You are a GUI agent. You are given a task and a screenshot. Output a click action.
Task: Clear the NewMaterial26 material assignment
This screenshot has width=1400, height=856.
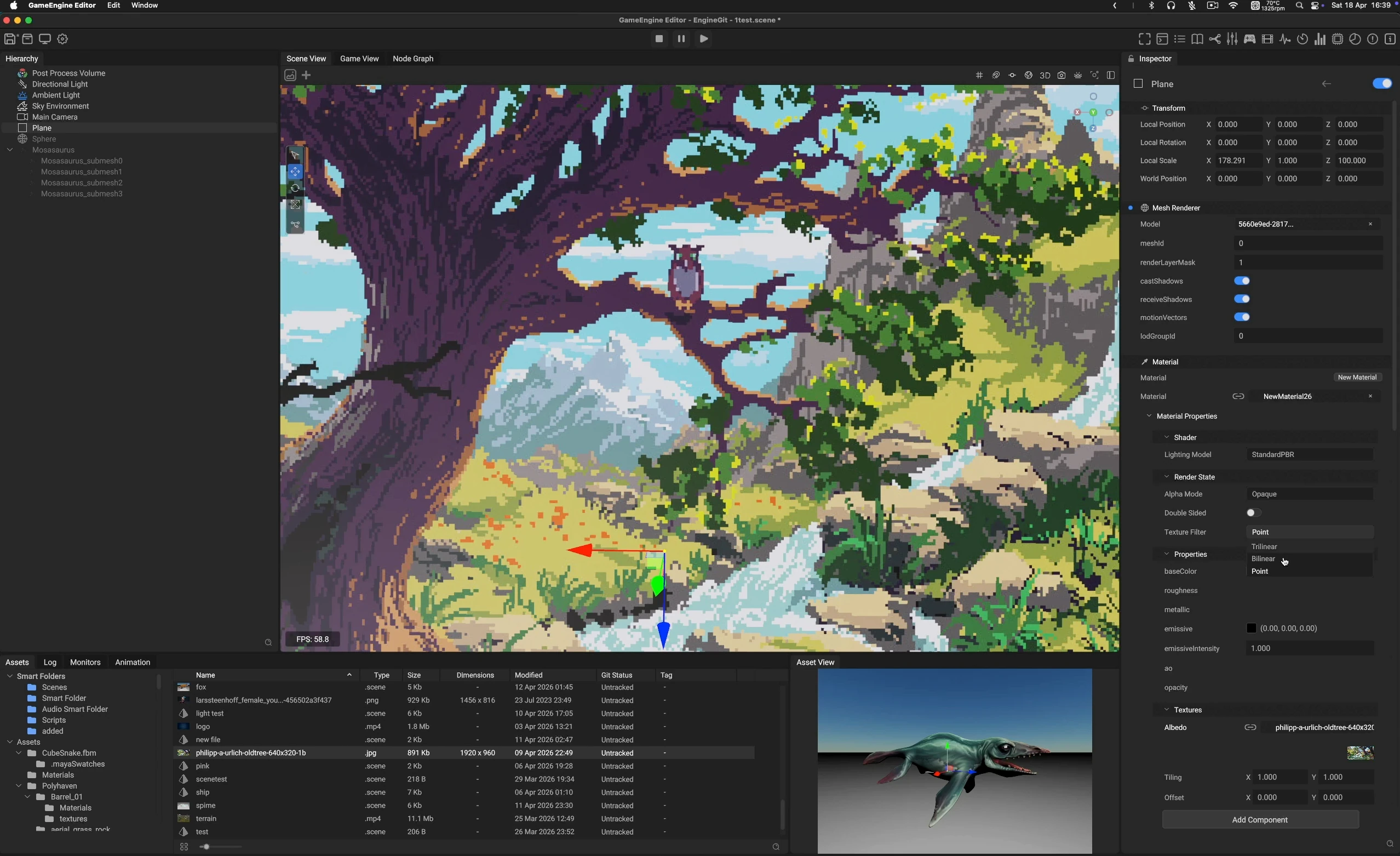(1370, 396)
